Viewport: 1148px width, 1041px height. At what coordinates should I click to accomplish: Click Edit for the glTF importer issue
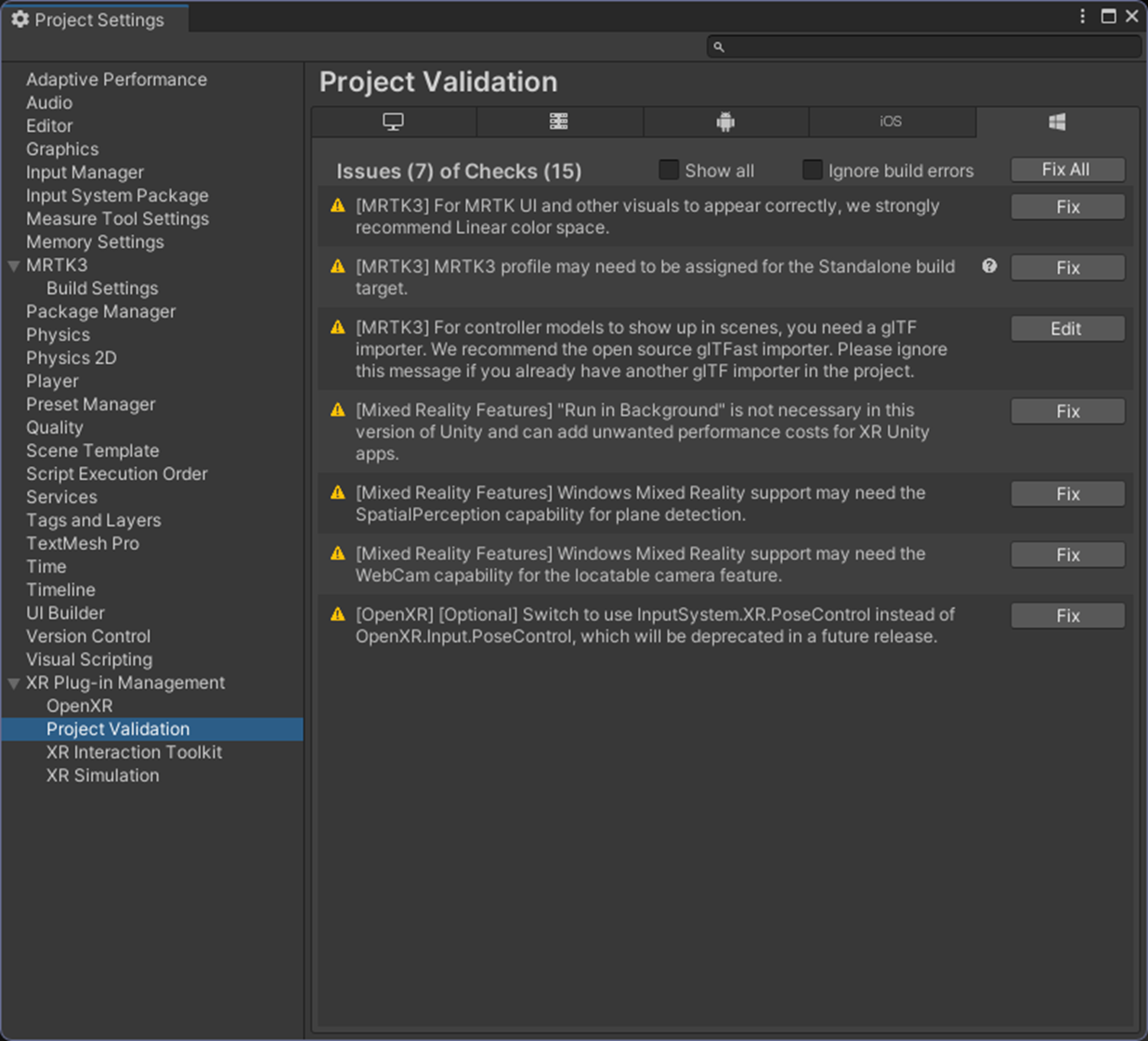pos(1067,329)
